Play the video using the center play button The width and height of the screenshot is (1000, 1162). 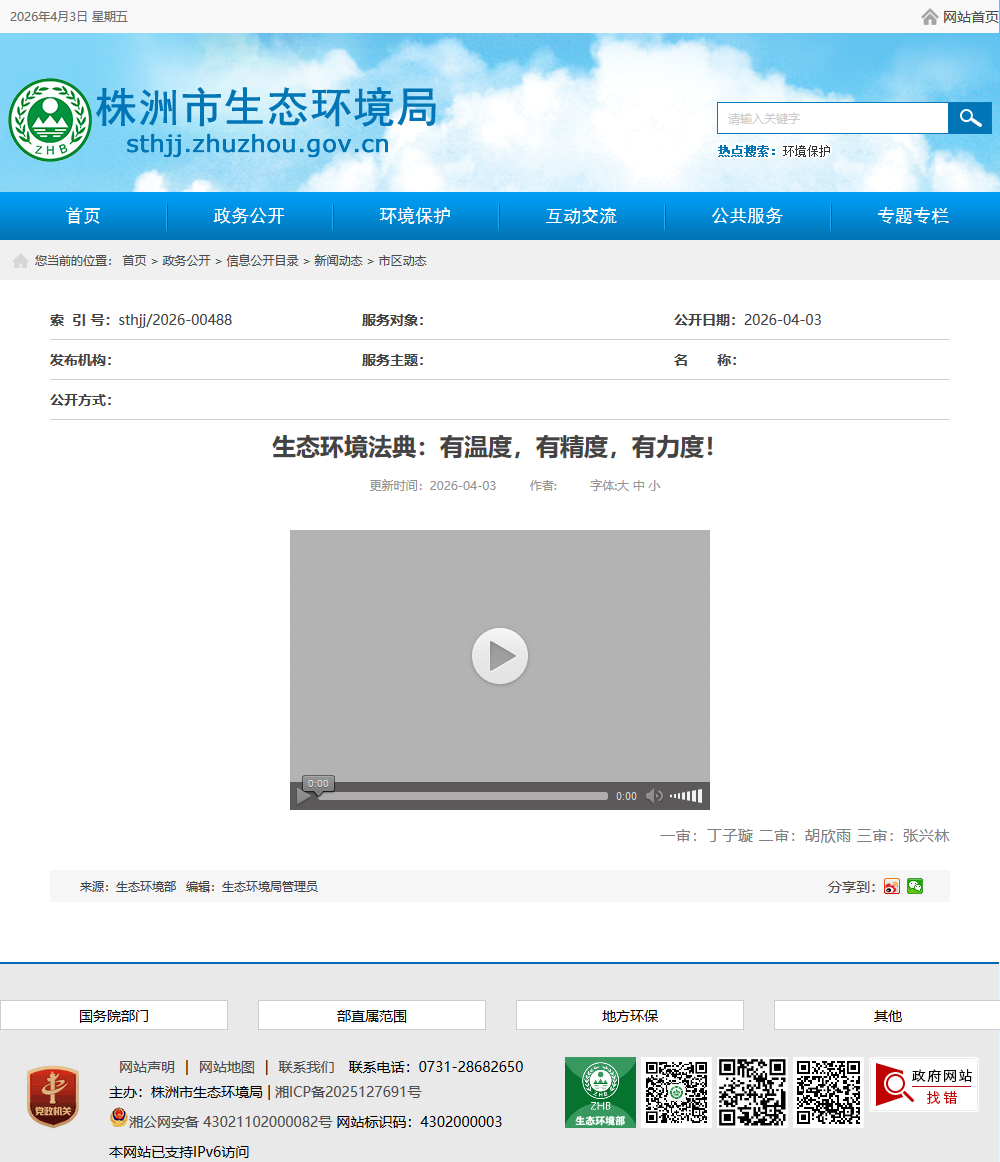click(500, 656)
